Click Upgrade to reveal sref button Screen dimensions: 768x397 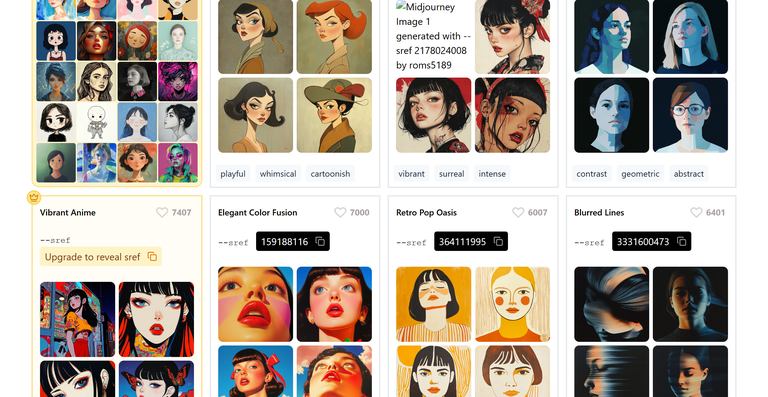point(101,257)
